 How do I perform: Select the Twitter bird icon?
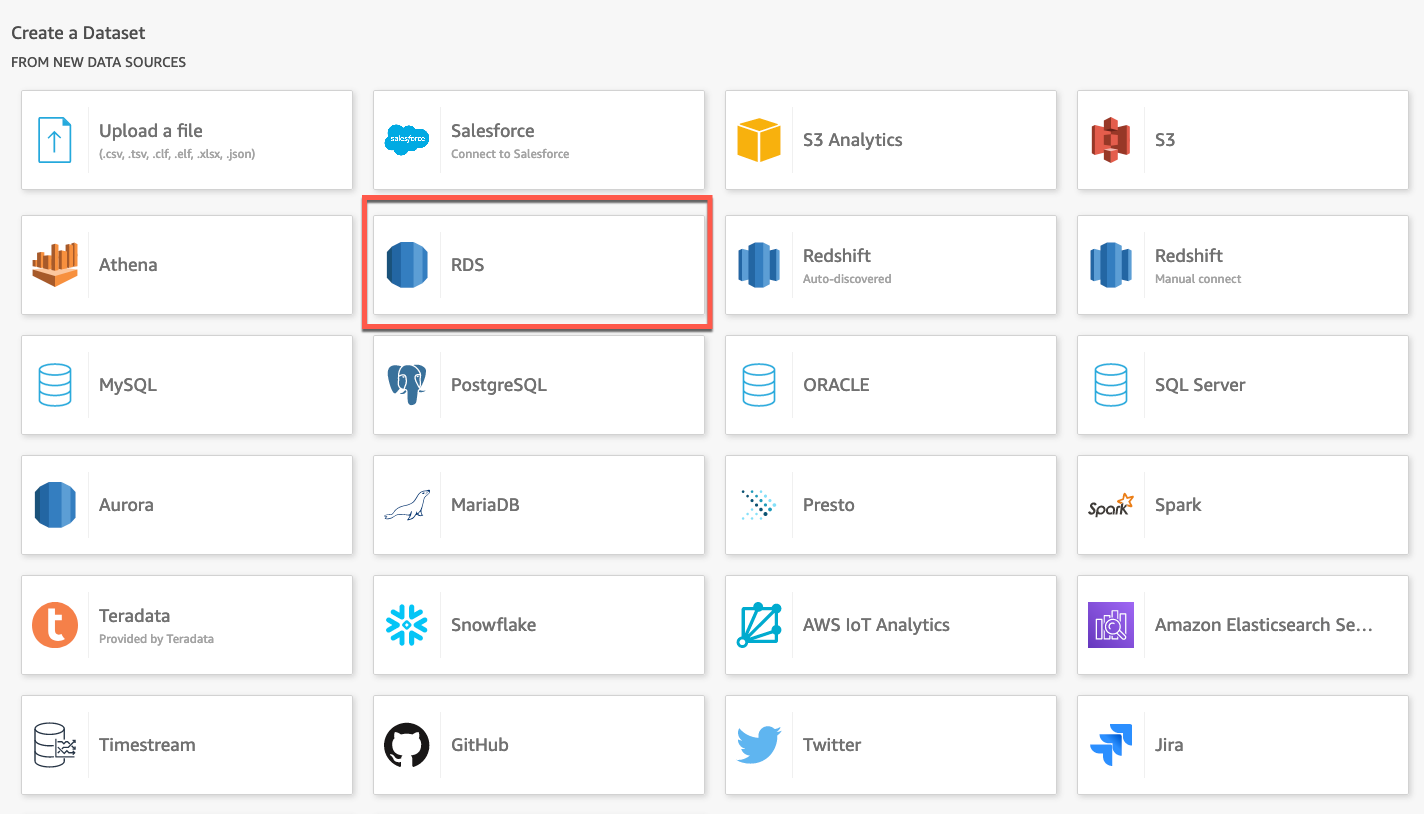click(758, 745)
